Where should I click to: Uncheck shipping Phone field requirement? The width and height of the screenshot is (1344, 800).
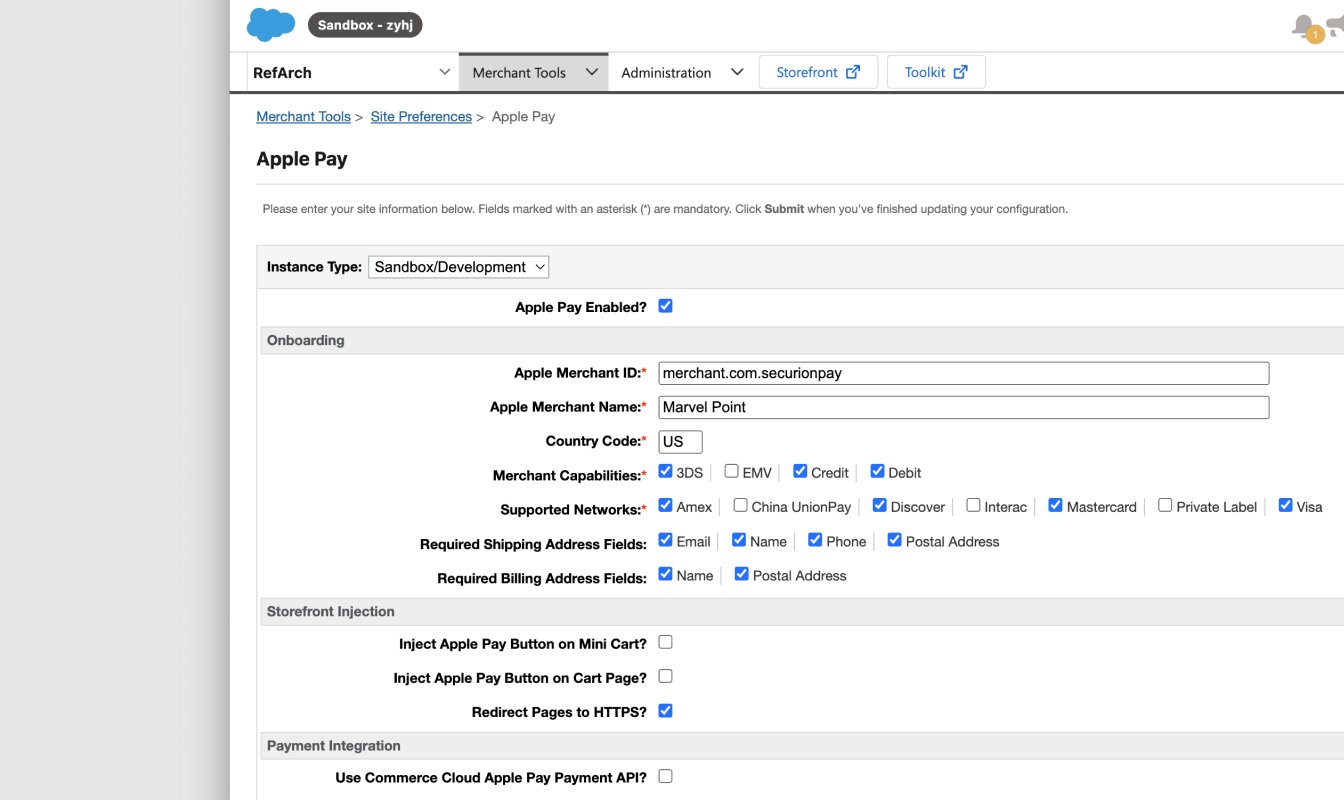(x=815, y=540)
